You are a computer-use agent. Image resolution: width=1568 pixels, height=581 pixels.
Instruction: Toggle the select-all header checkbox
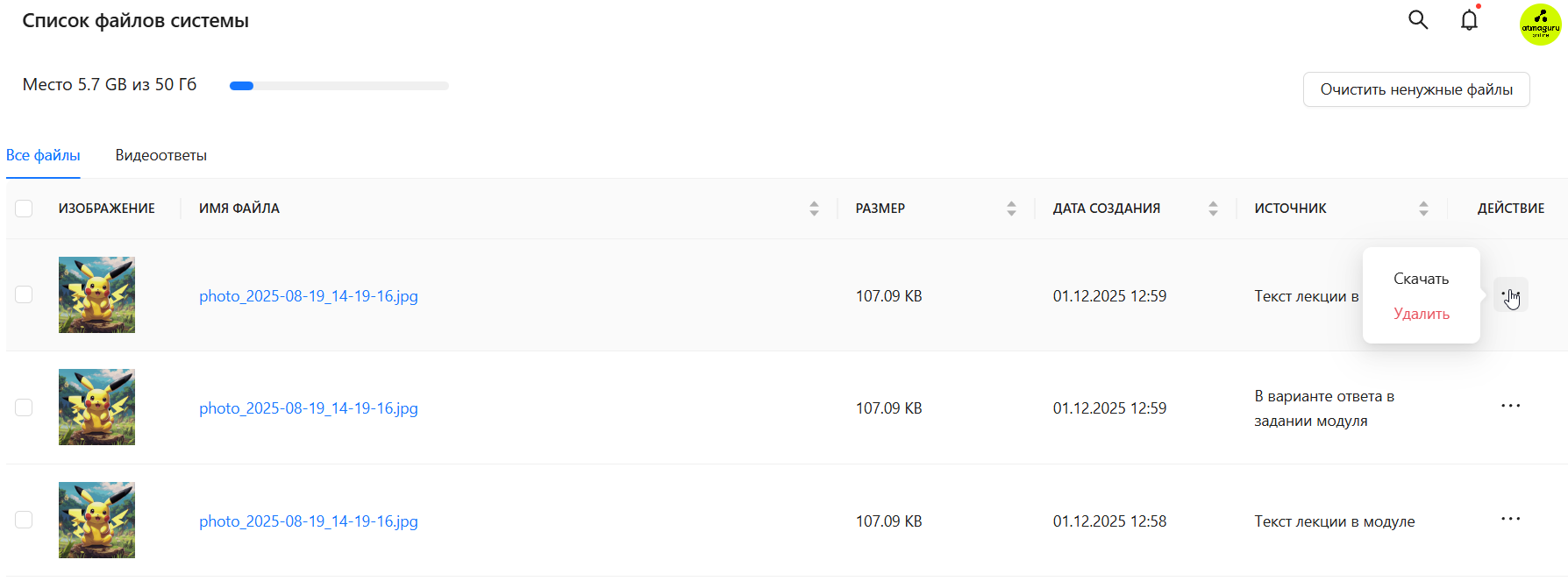pos(24,209)
